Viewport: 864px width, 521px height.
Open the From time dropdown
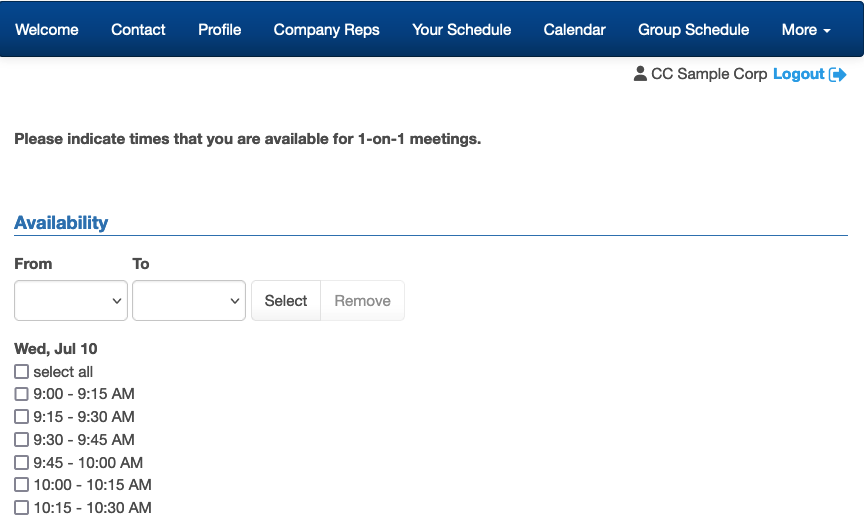[71, 301]
